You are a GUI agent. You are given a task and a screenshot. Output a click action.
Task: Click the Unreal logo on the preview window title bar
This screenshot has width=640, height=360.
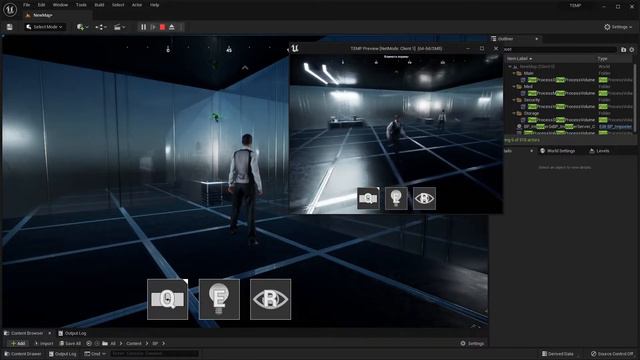click(295, 48)
